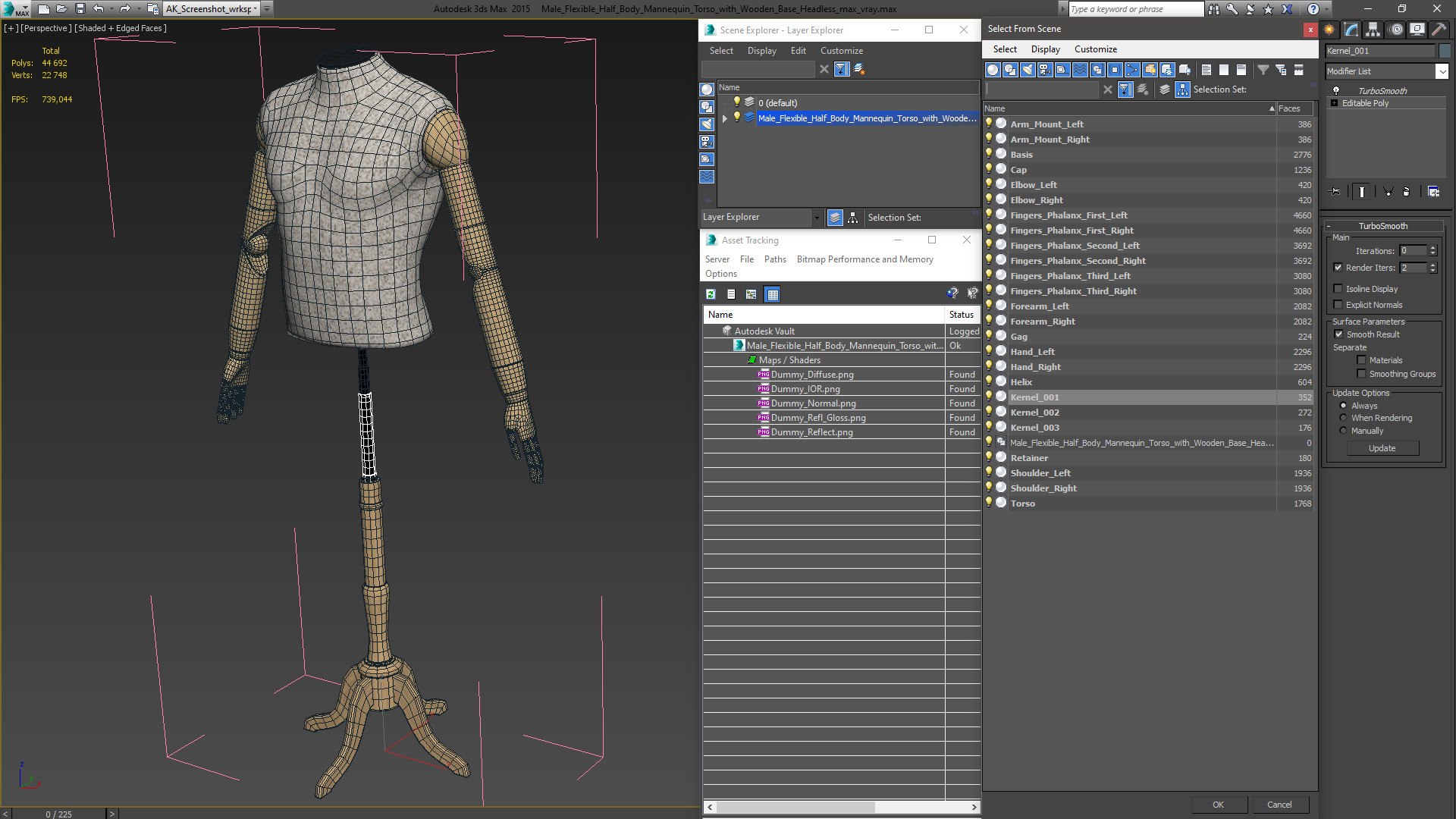Click the binoculars search icon in title bar
1456x819 pixels.
[1214, 9]
